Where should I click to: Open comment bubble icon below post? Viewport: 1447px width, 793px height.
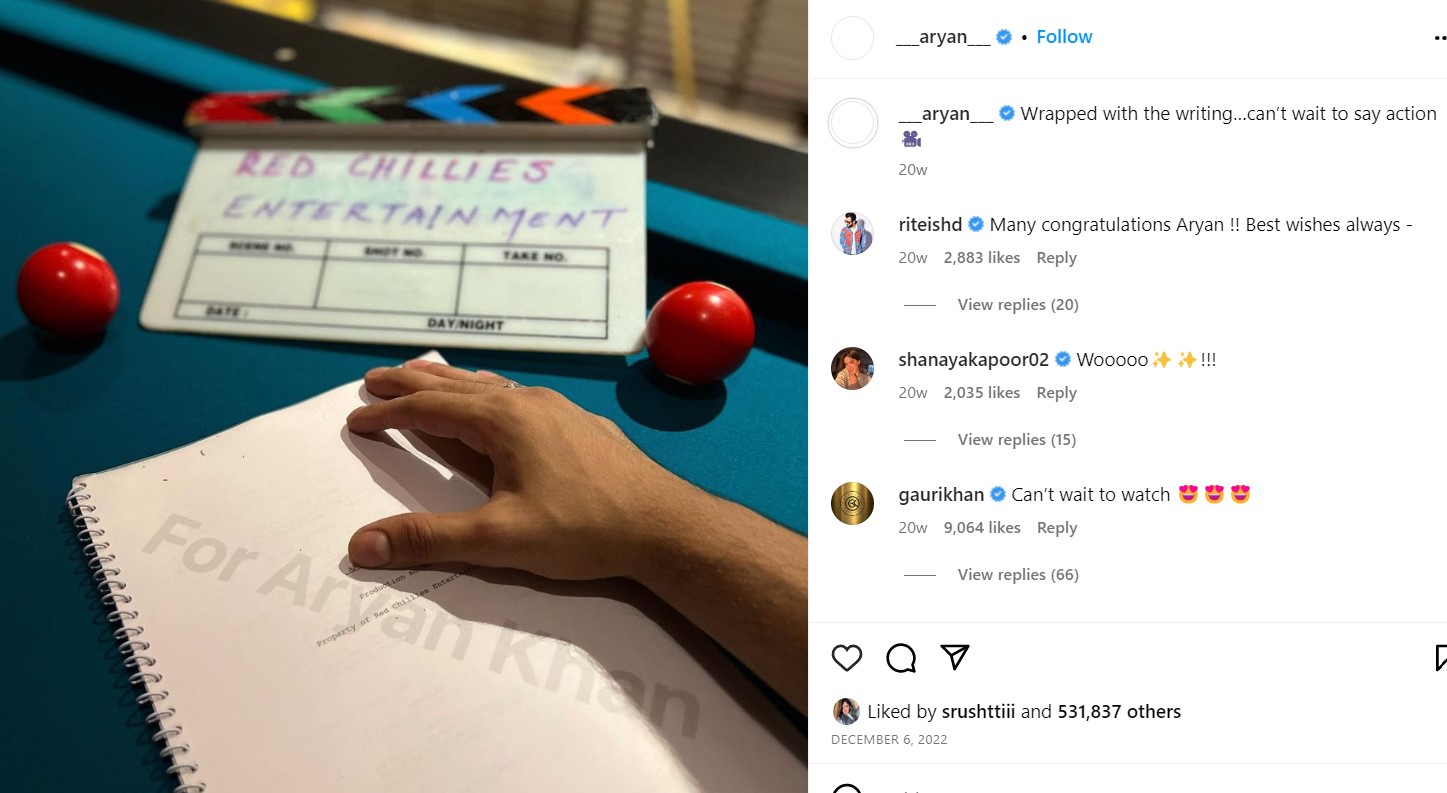901,657
